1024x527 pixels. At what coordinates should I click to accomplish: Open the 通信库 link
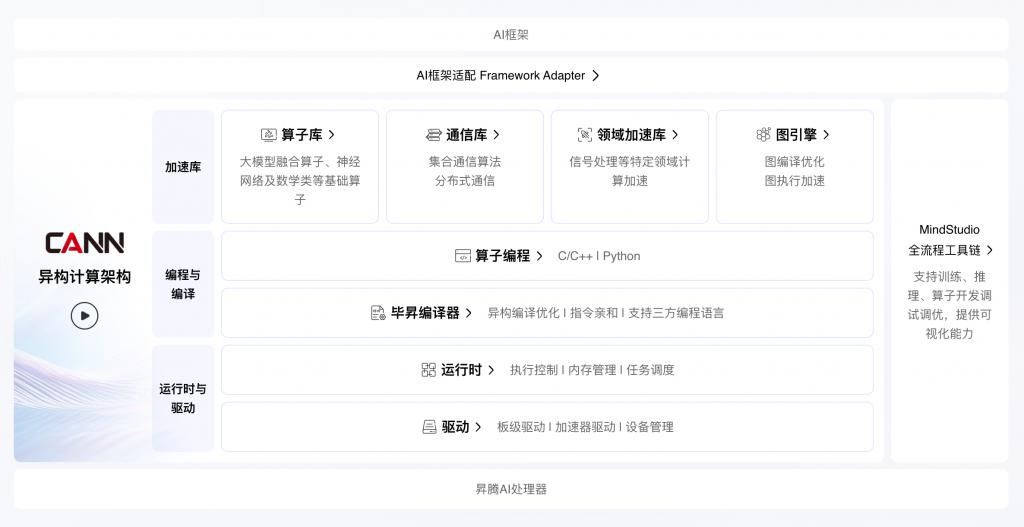click(x=466, y=135)
